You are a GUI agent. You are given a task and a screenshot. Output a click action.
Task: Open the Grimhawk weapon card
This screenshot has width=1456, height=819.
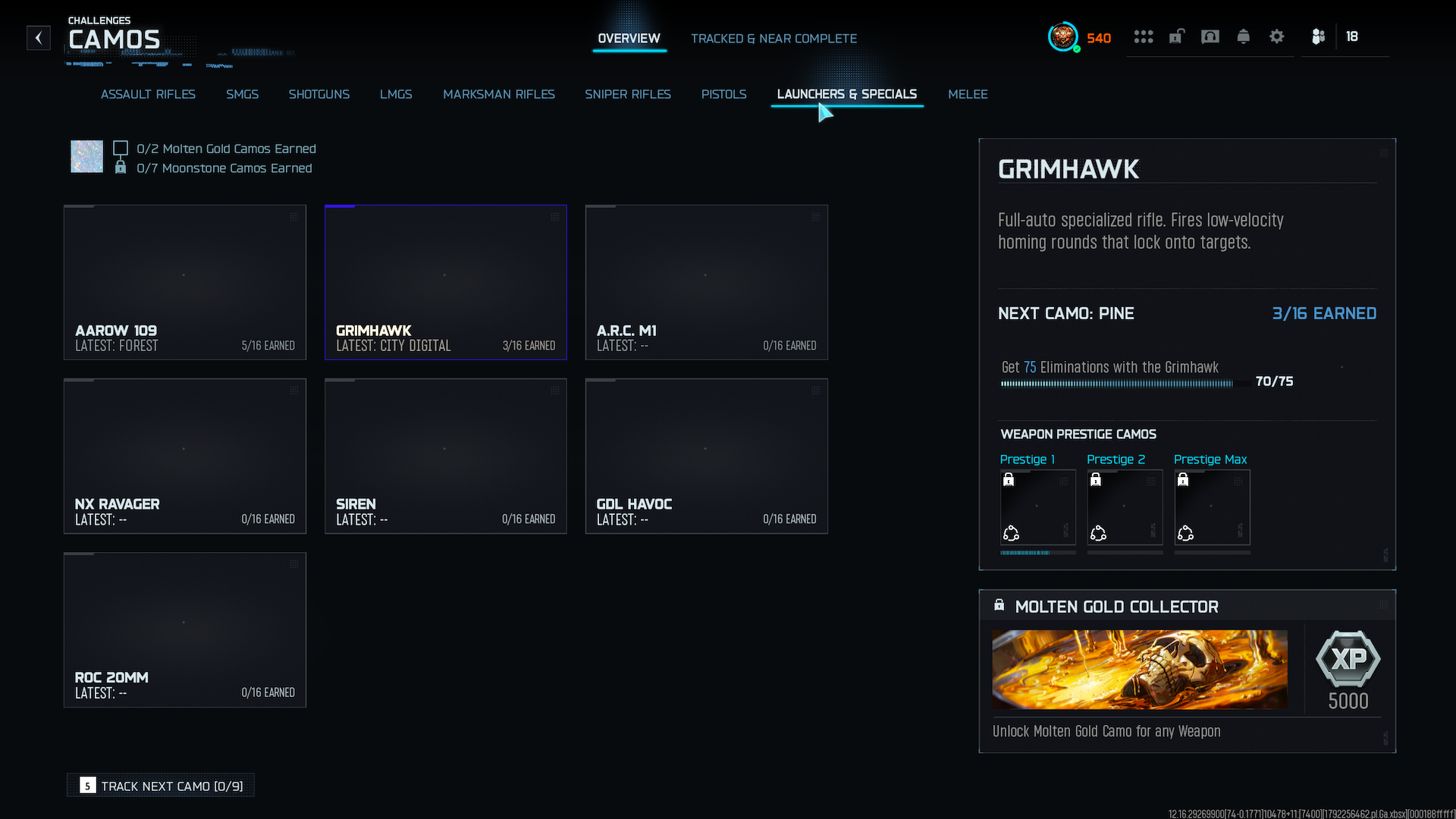[x=446, y=282]
